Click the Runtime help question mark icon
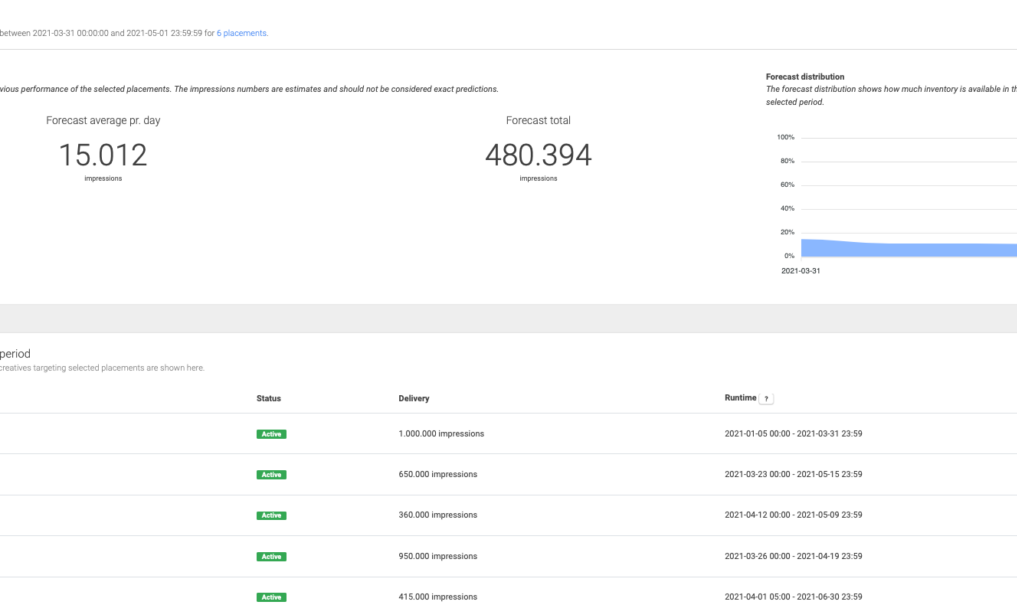 tap(766, 398)
